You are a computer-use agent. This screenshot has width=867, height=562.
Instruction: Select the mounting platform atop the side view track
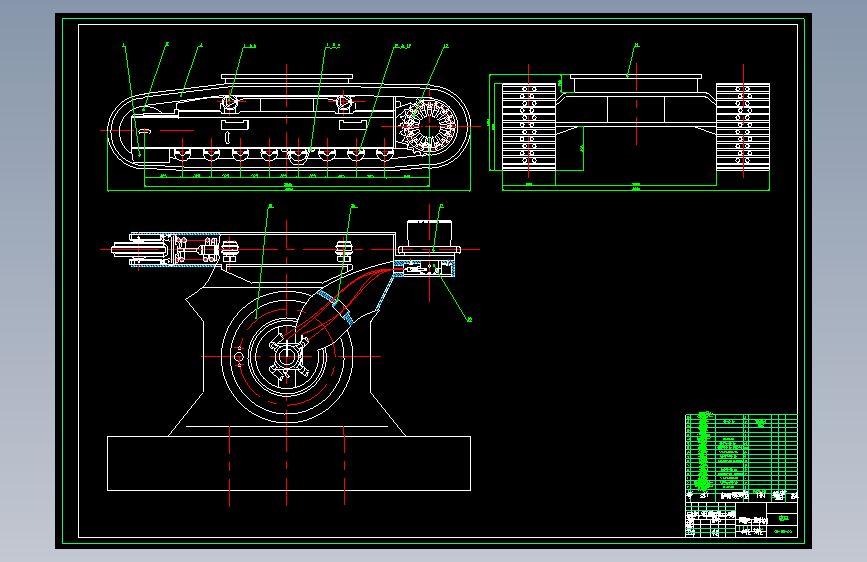coord(286,78)
